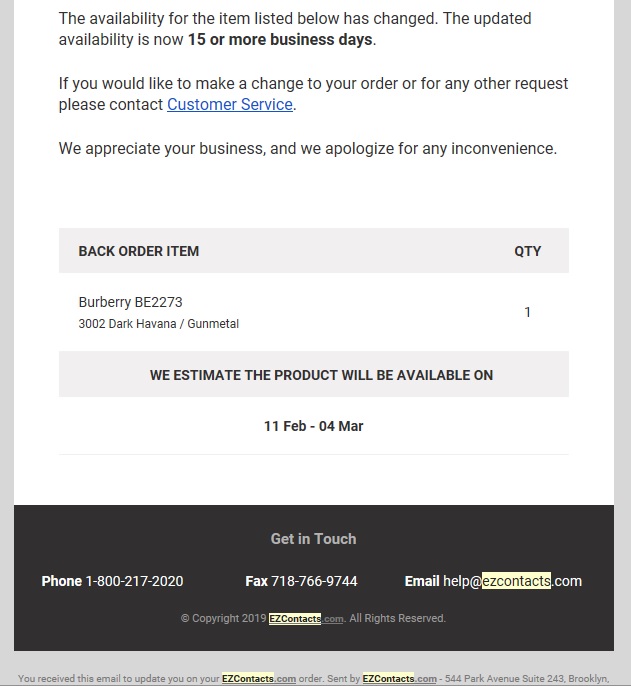
Task: Open EZContacts.com link in copyright line
Action: pyautogui.click(x=306, y=619)
